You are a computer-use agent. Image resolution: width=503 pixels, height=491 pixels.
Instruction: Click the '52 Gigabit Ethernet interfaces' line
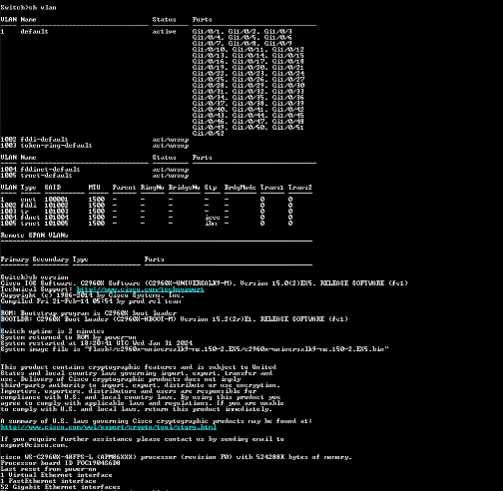click(60, 487)
